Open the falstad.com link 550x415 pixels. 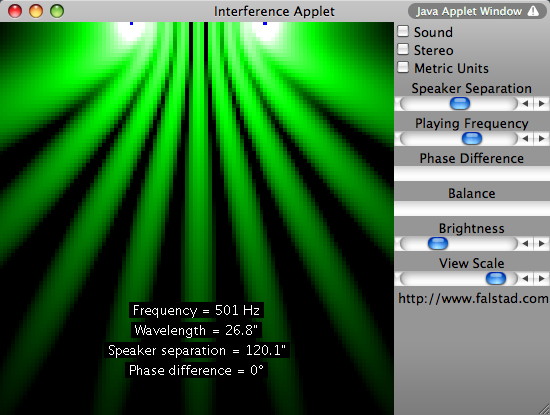(473, 299)
